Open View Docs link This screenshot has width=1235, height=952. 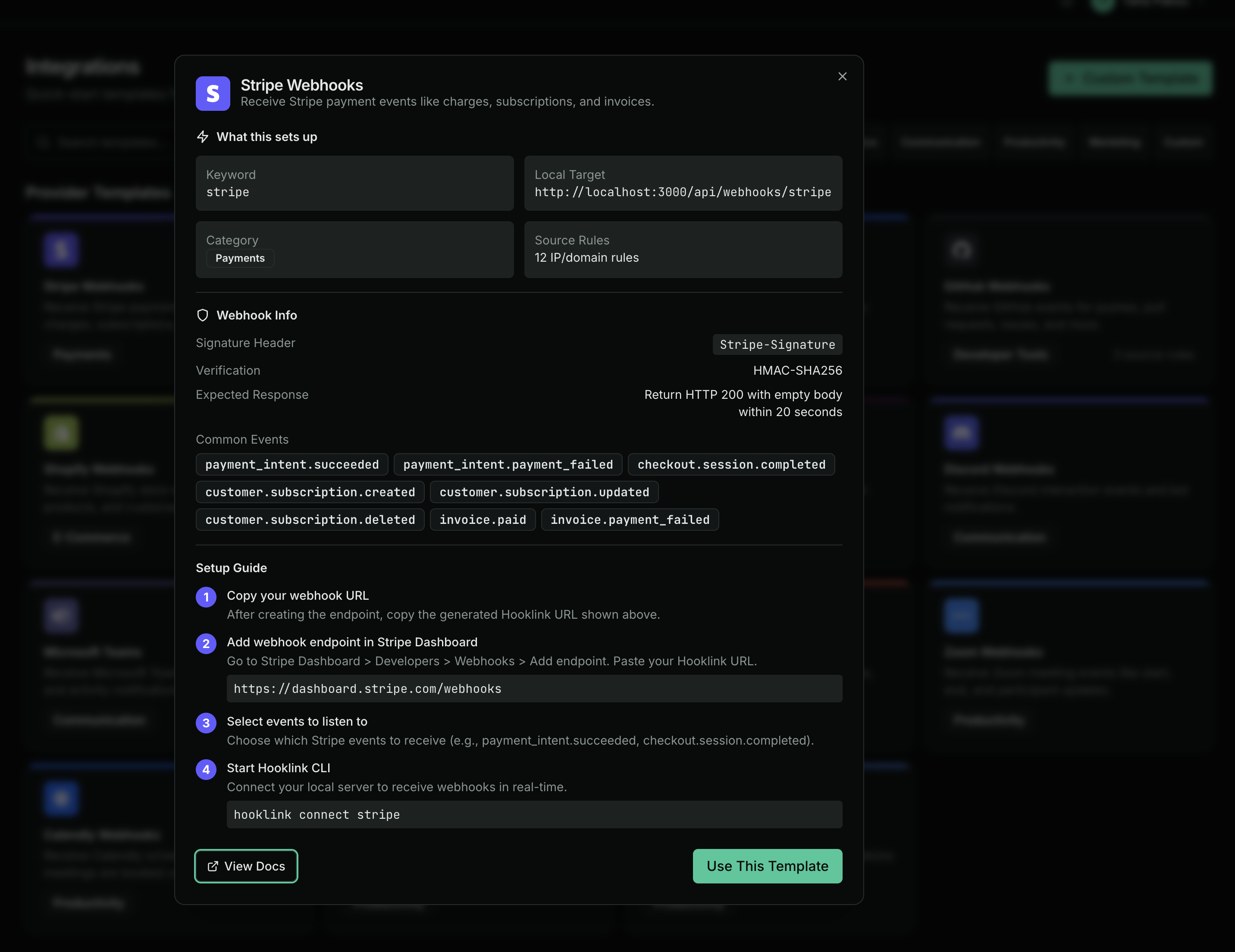pyautogui.click(x=247, y=866)
